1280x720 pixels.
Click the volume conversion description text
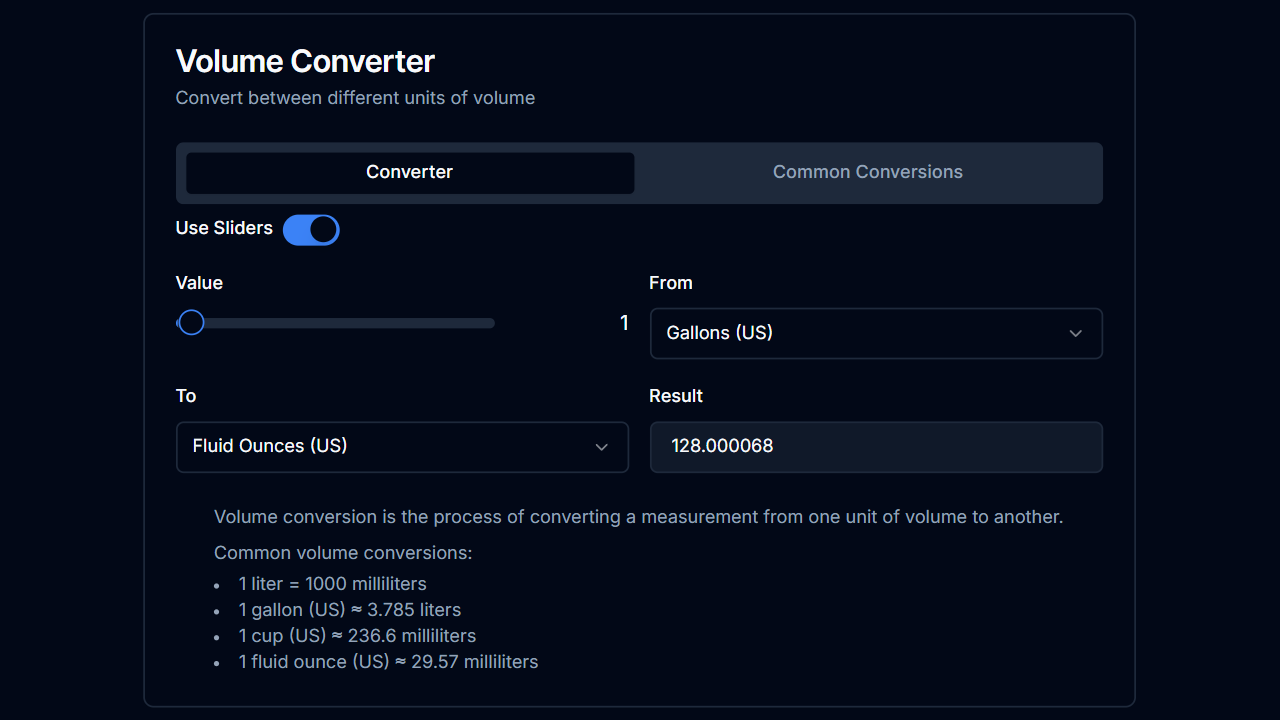coord(639,517)
